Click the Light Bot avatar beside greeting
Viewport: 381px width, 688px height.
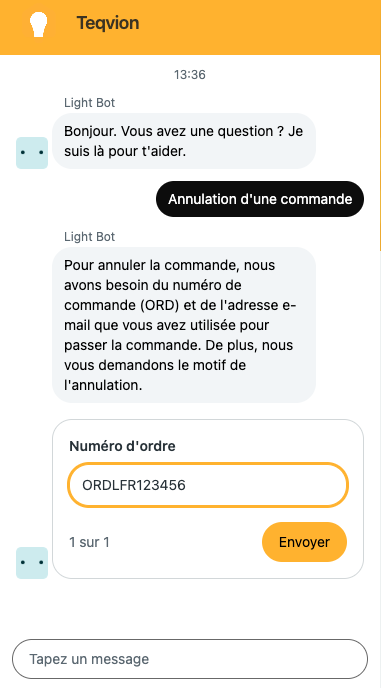click(x=32, y=153)
